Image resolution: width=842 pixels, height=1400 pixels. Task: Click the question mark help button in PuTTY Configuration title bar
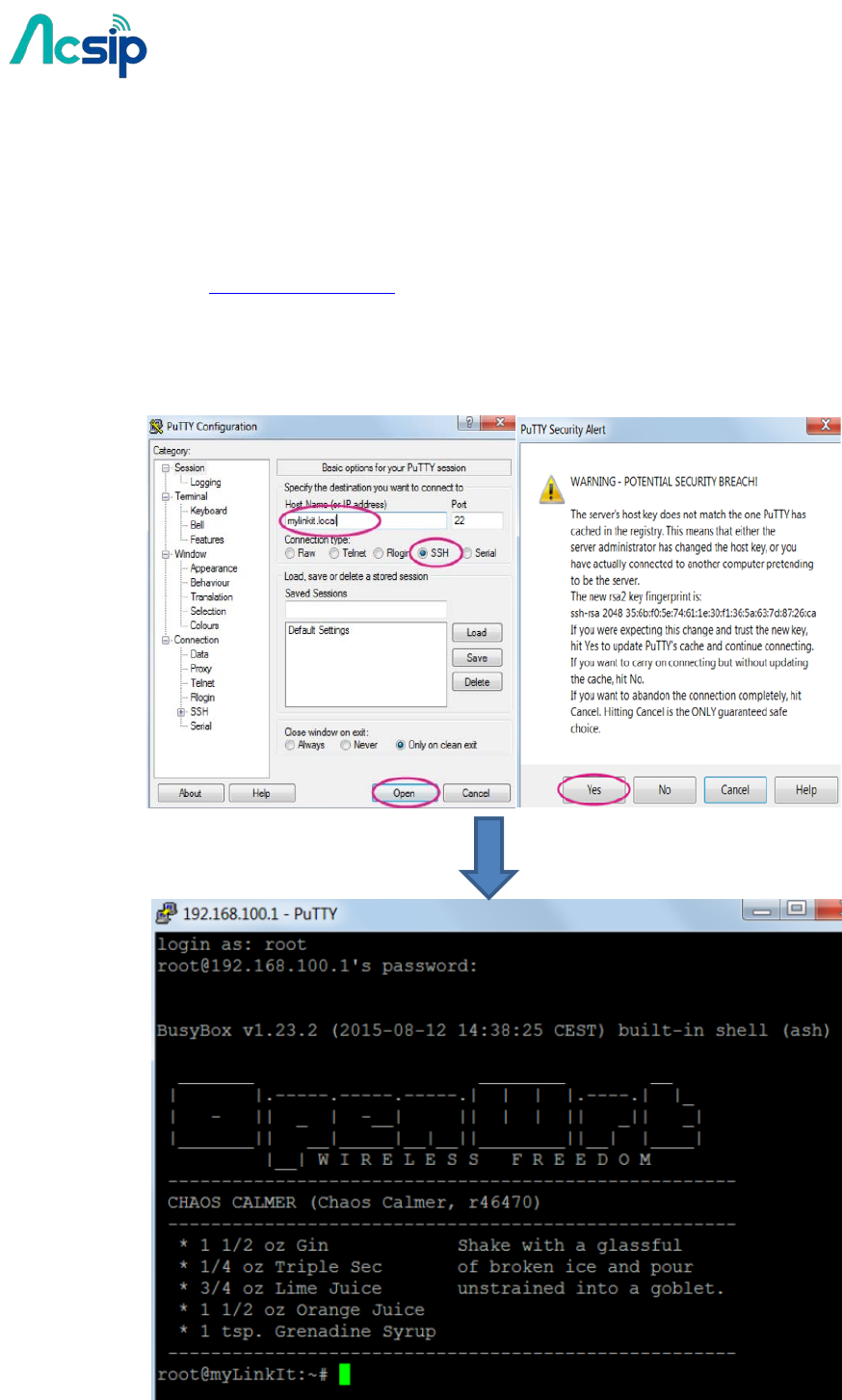[469, 423]
